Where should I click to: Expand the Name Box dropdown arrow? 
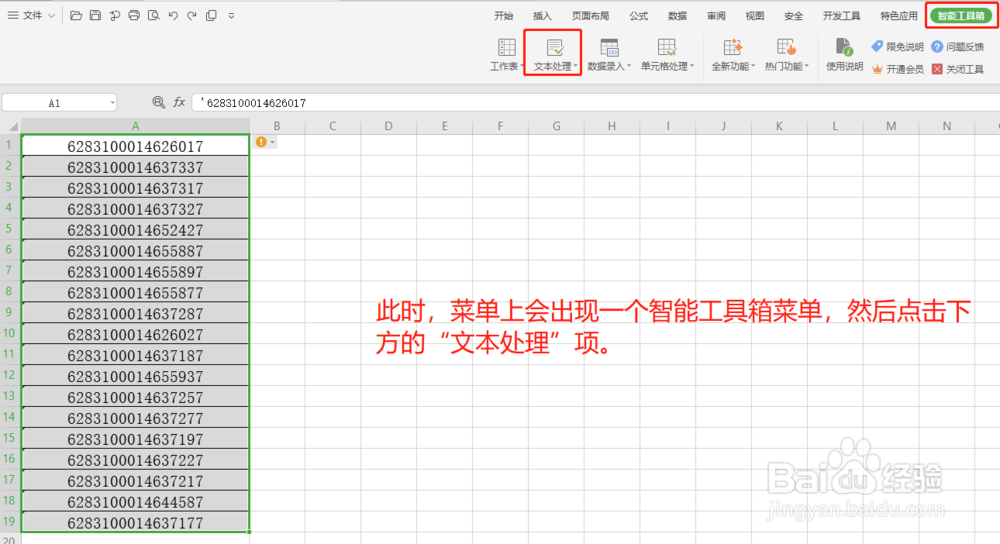point(112,103)
